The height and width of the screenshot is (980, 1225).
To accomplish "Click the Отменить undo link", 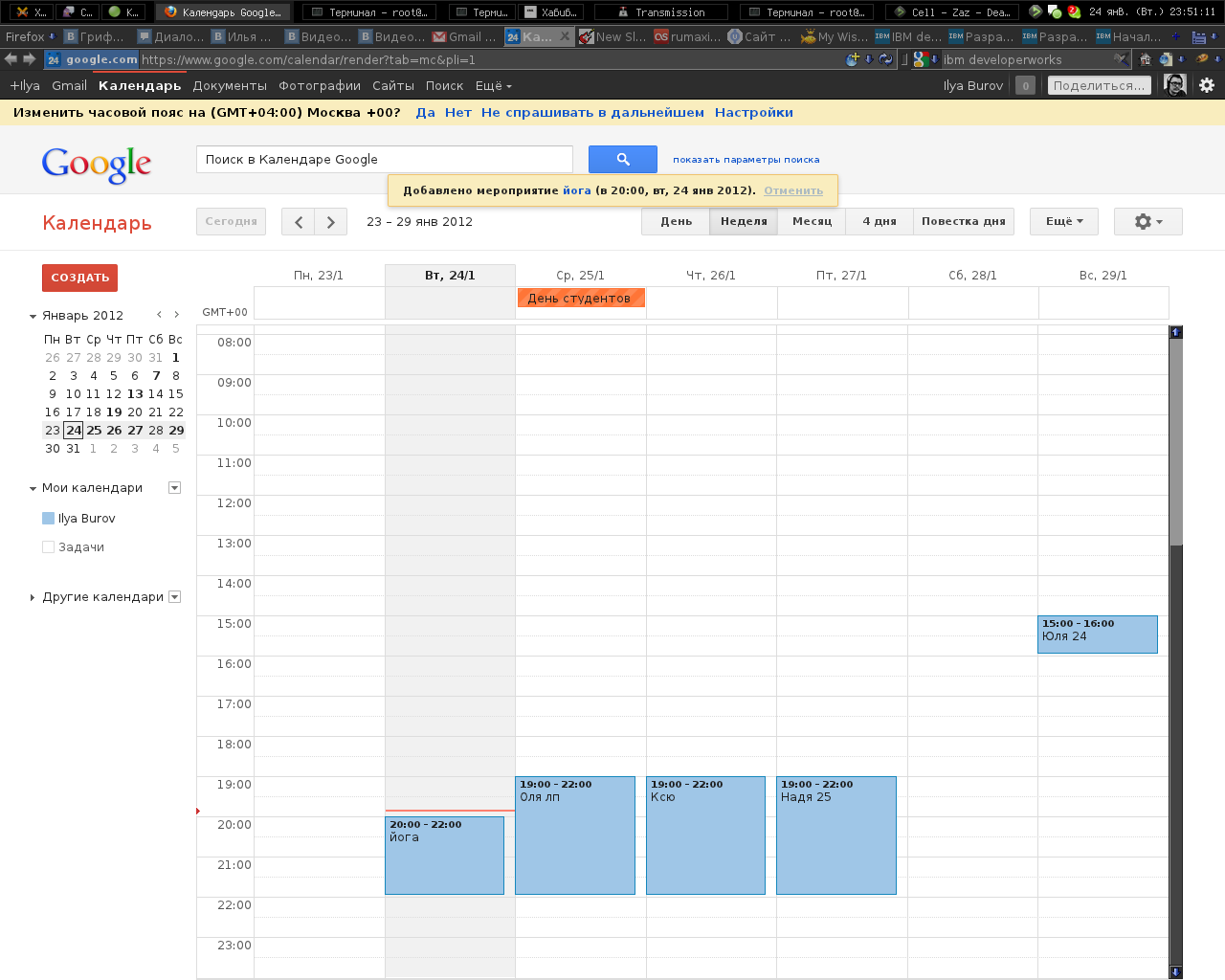I will pyautogui.click(x=792, y=190).
